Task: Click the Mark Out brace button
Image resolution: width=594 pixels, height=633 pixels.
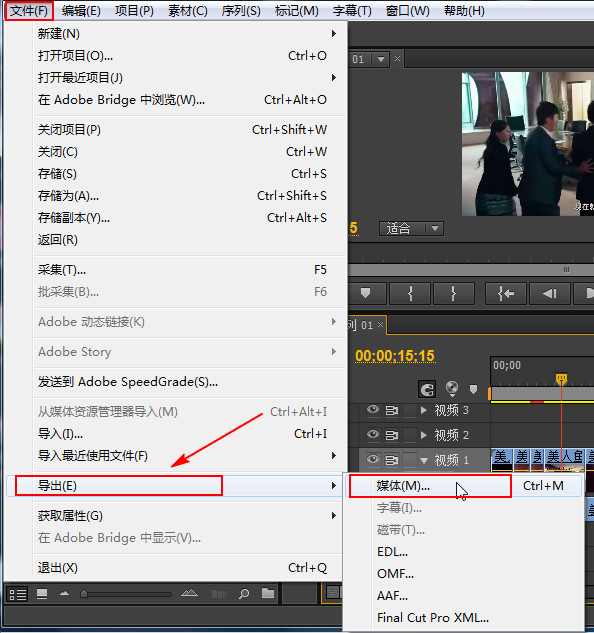Action: (x=453, y=293)
